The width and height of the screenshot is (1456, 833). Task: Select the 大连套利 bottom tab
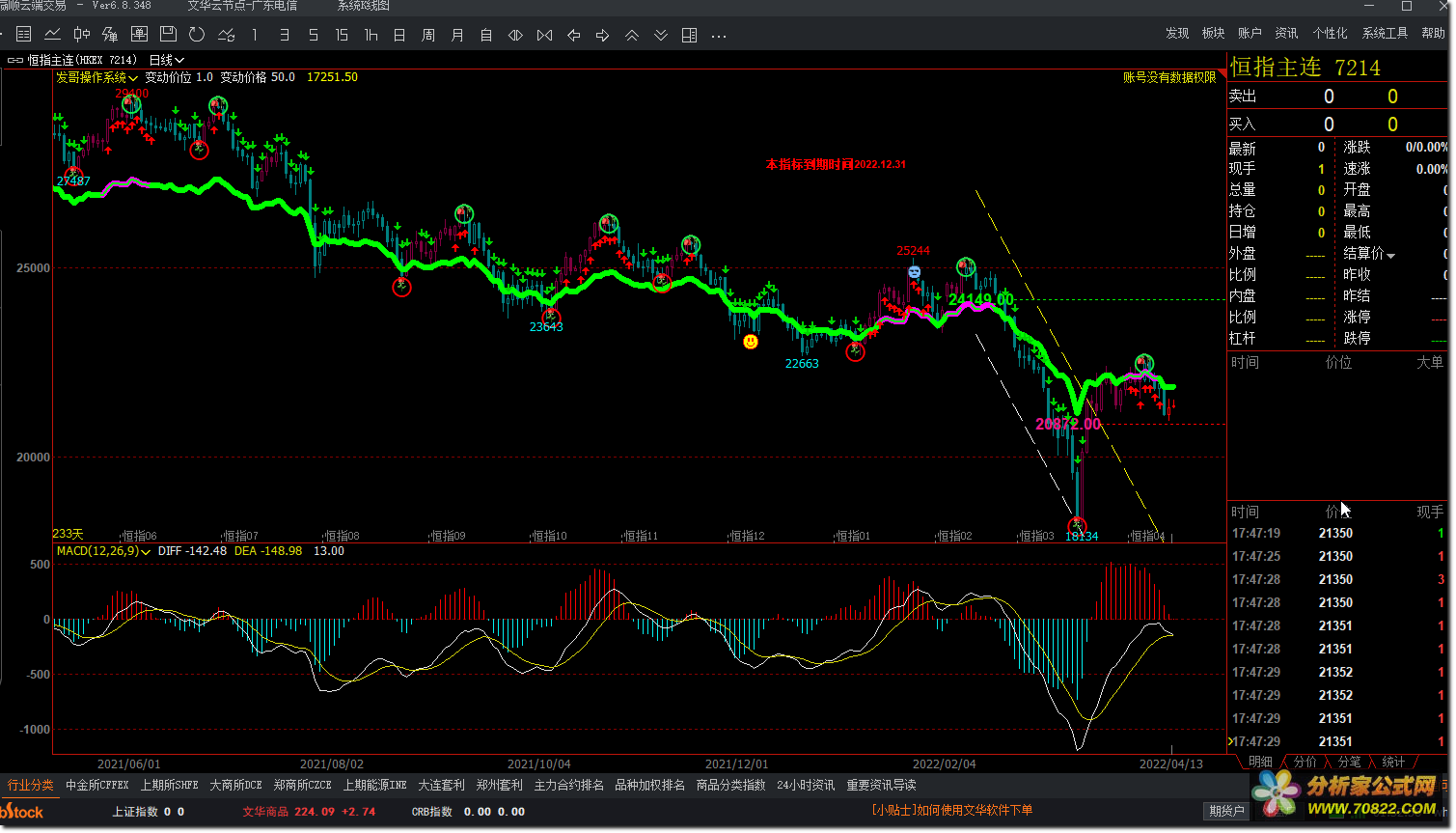point(441,786)
